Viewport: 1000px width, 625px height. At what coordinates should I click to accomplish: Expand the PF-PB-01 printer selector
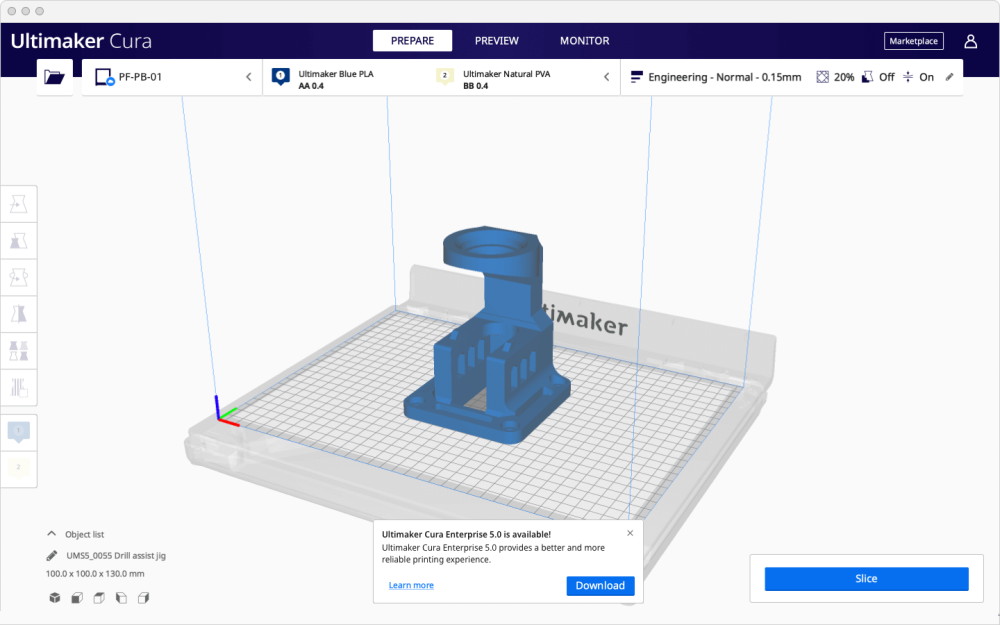pyautogui.click(x=249, y=77)
